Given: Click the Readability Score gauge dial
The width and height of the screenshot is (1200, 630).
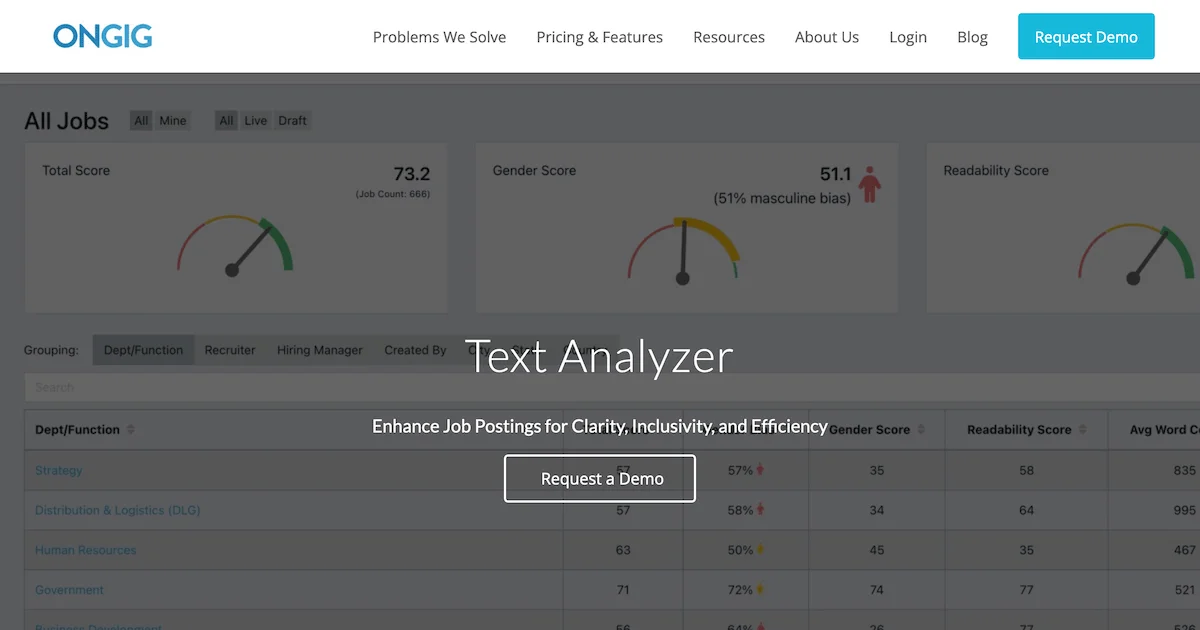Looking at the screenshot, I should (1137, 252).
